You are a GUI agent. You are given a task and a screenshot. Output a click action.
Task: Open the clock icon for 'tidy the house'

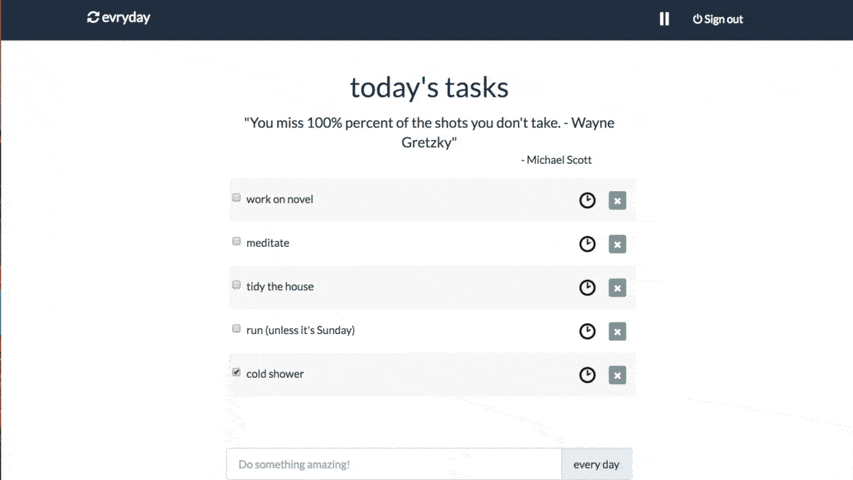coord(587,287)
